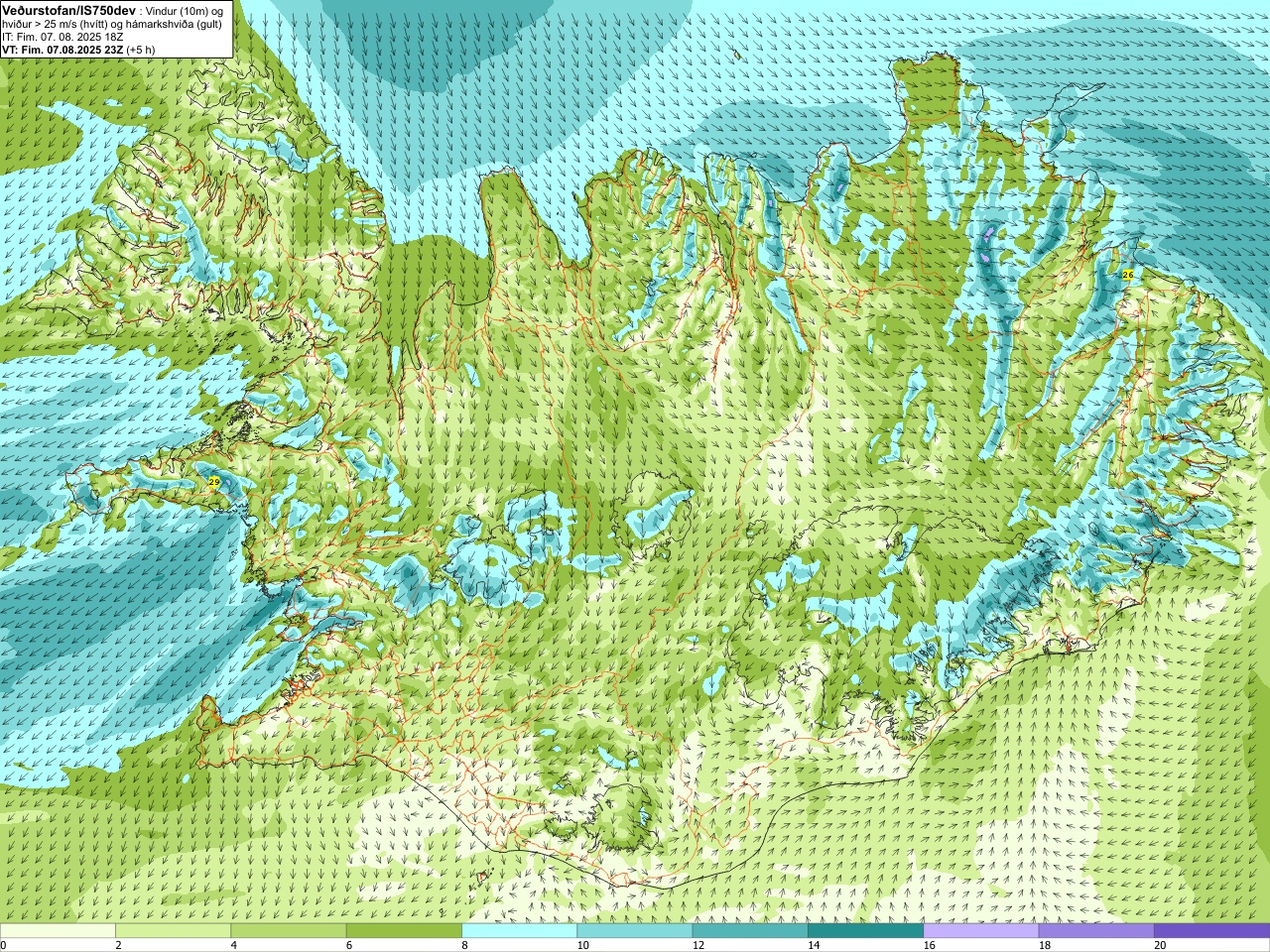
Task: Select the teal 12–14 m/s legend swatch
Action: pyautogui.click(x=750, y=931)
